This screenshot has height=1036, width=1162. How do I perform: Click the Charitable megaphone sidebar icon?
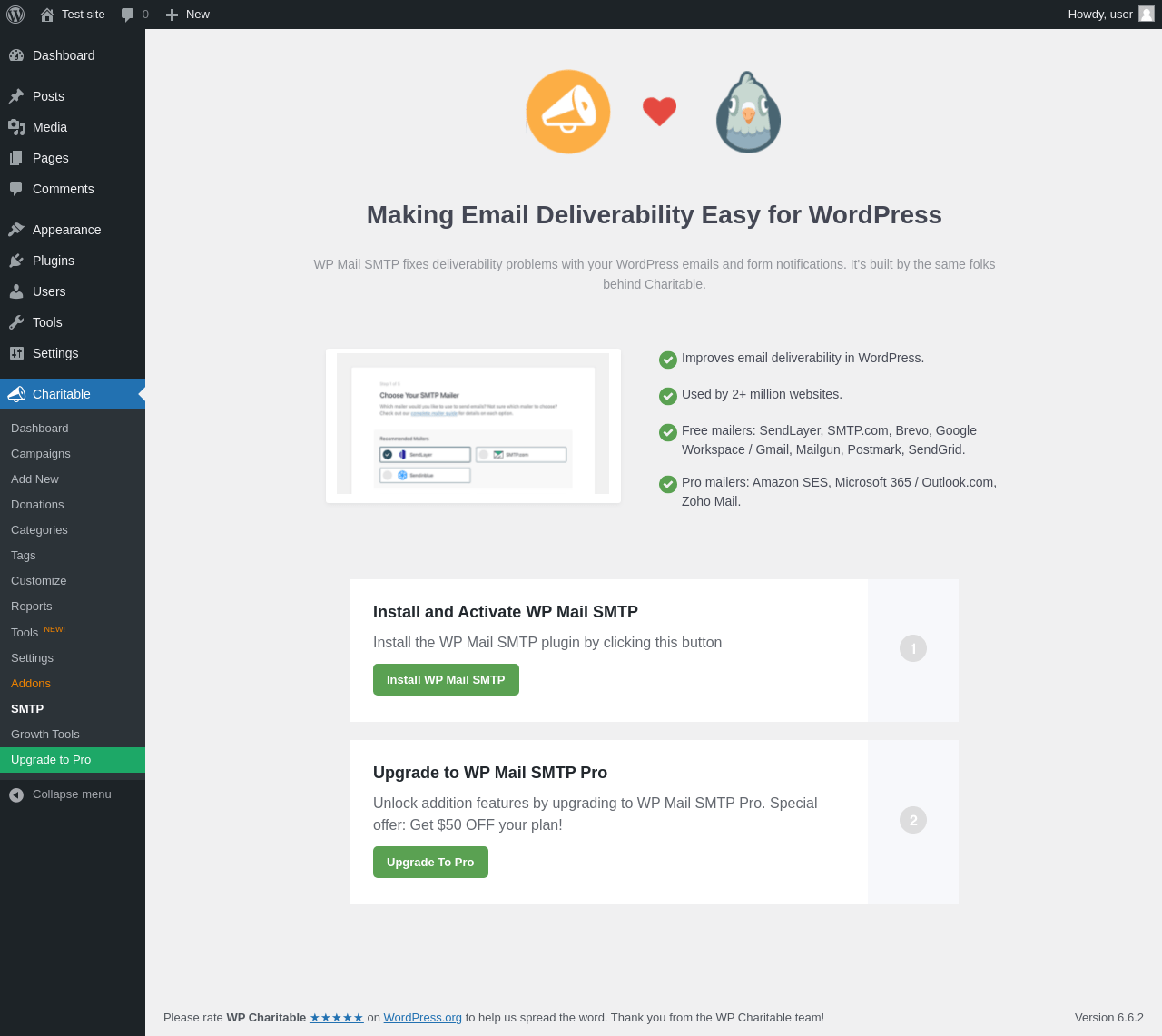16,394
